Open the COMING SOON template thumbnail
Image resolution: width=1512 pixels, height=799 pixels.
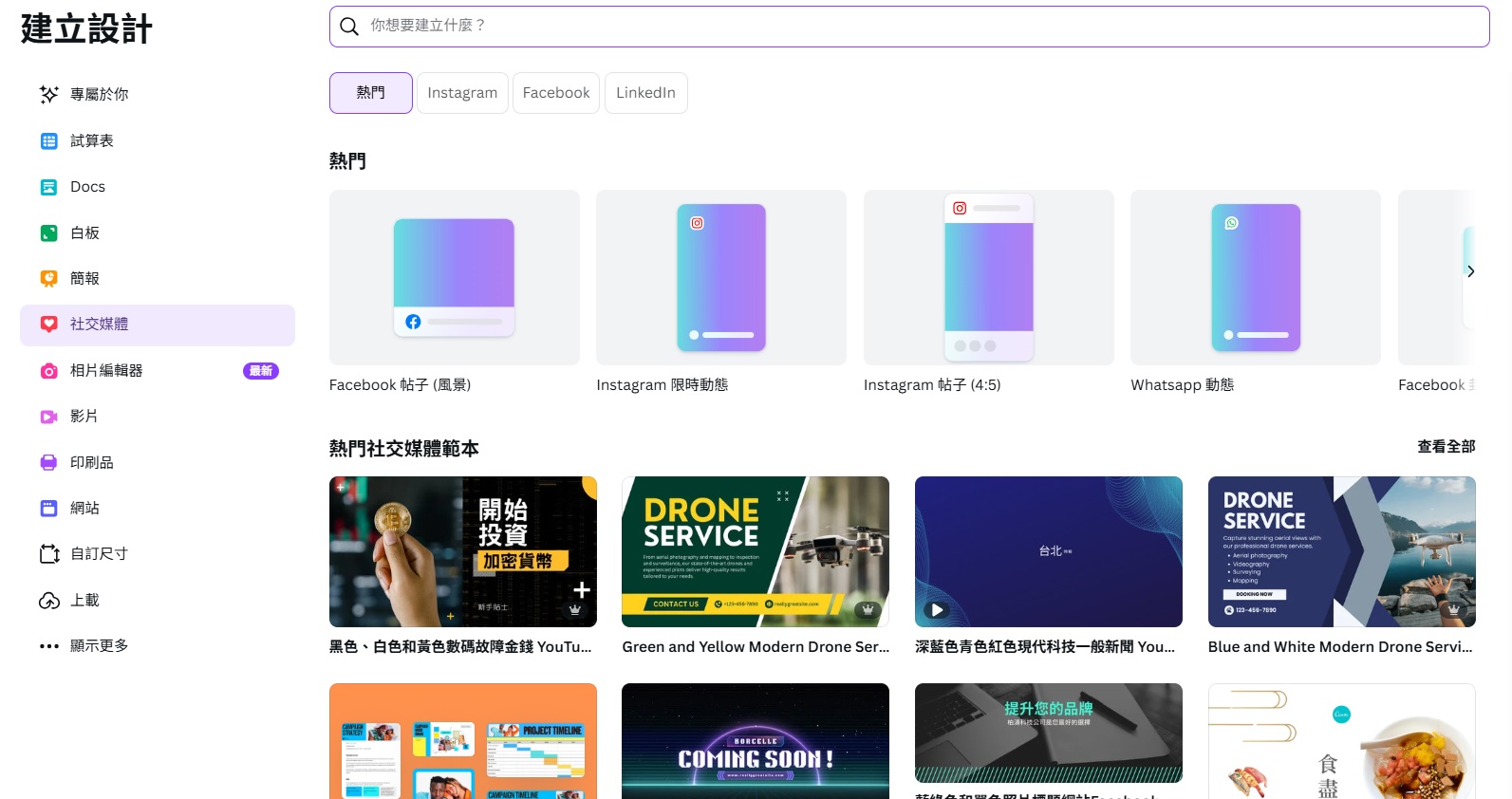pyautogui.click(x=756, y=741)
